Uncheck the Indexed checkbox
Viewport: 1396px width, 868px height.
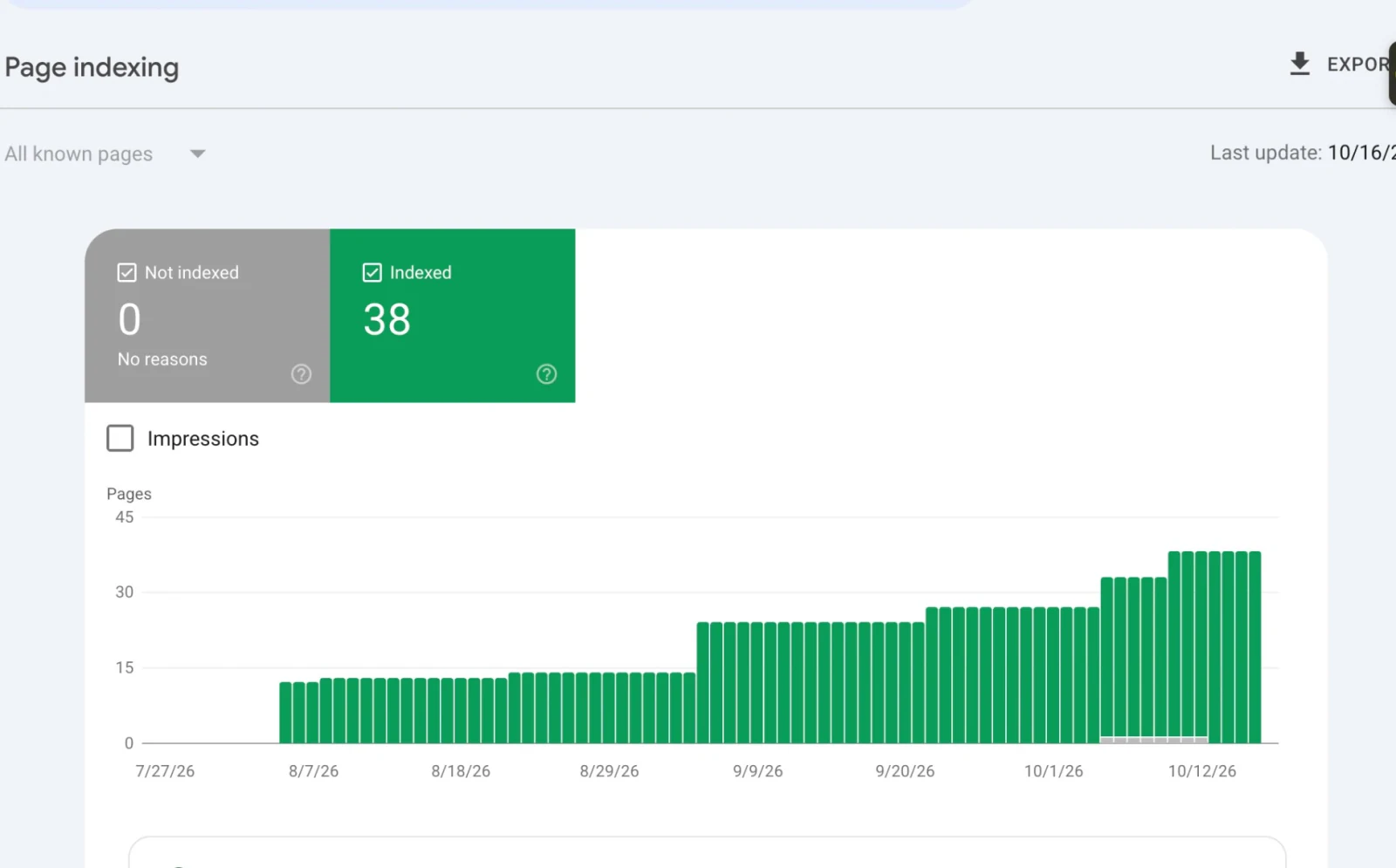tap(372, 272)
